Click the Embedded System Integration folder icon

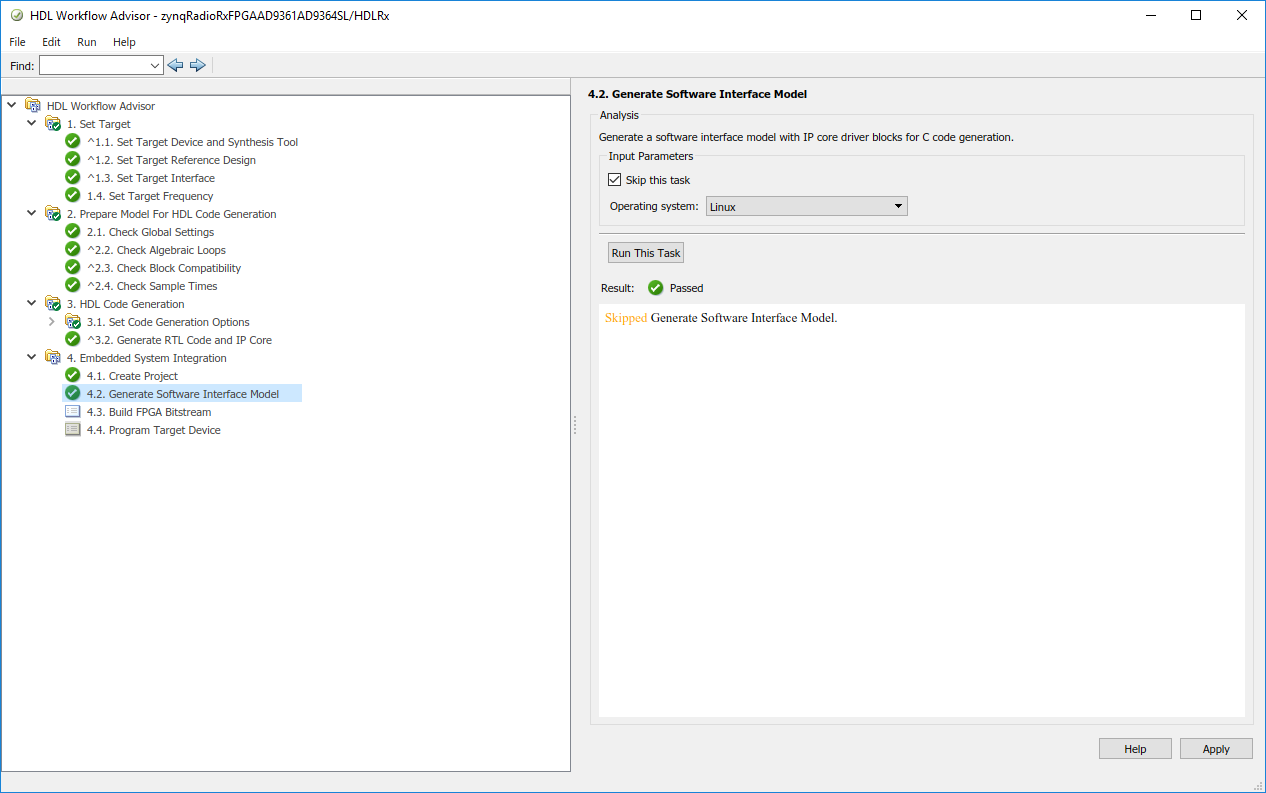click(x=53, y=358)
